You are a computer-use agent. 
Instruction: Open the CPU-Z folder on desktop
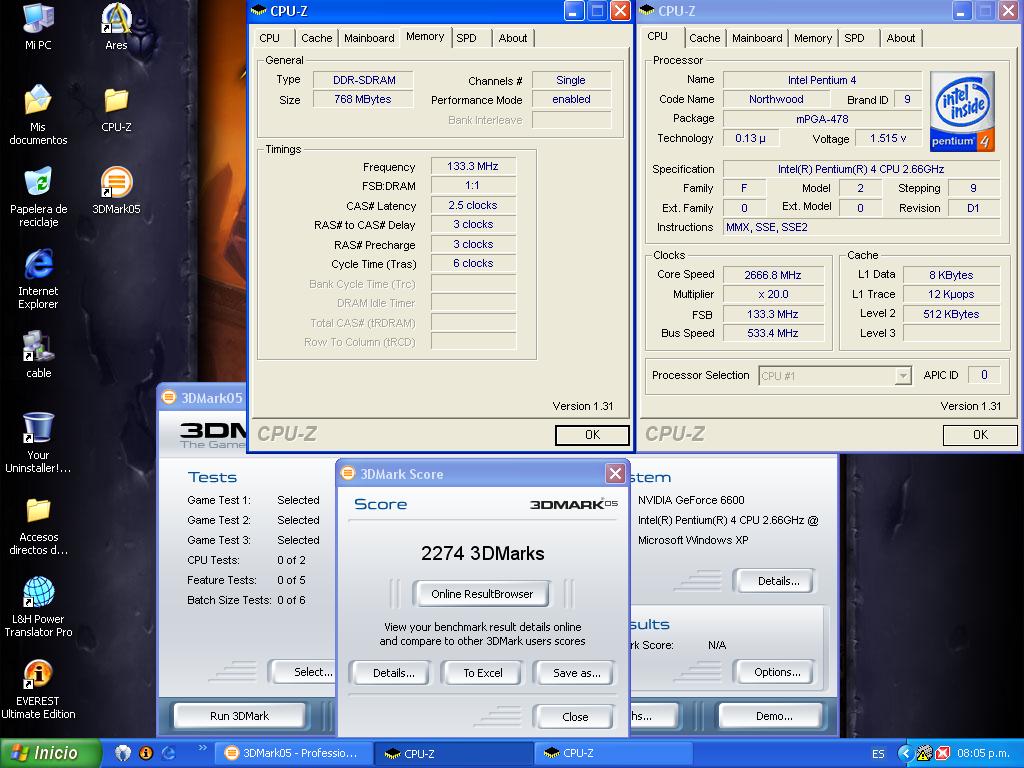[x=116, y=102]
